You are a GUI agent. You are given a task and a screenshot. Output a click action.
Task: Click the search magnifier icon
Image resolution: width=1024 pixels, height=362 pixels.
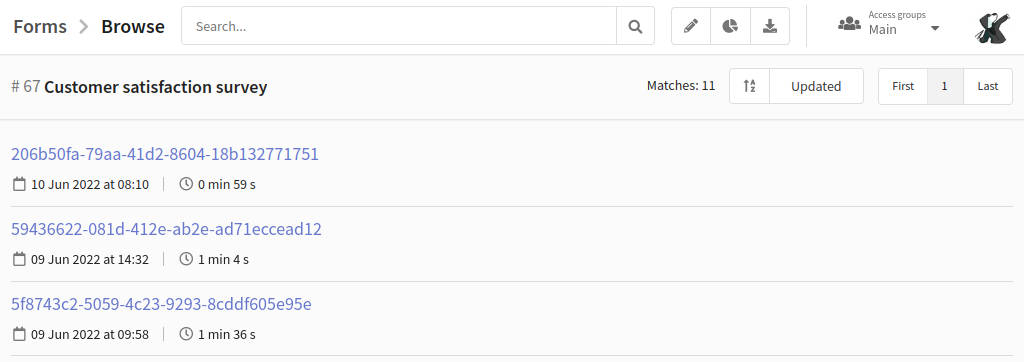[635, 26]
